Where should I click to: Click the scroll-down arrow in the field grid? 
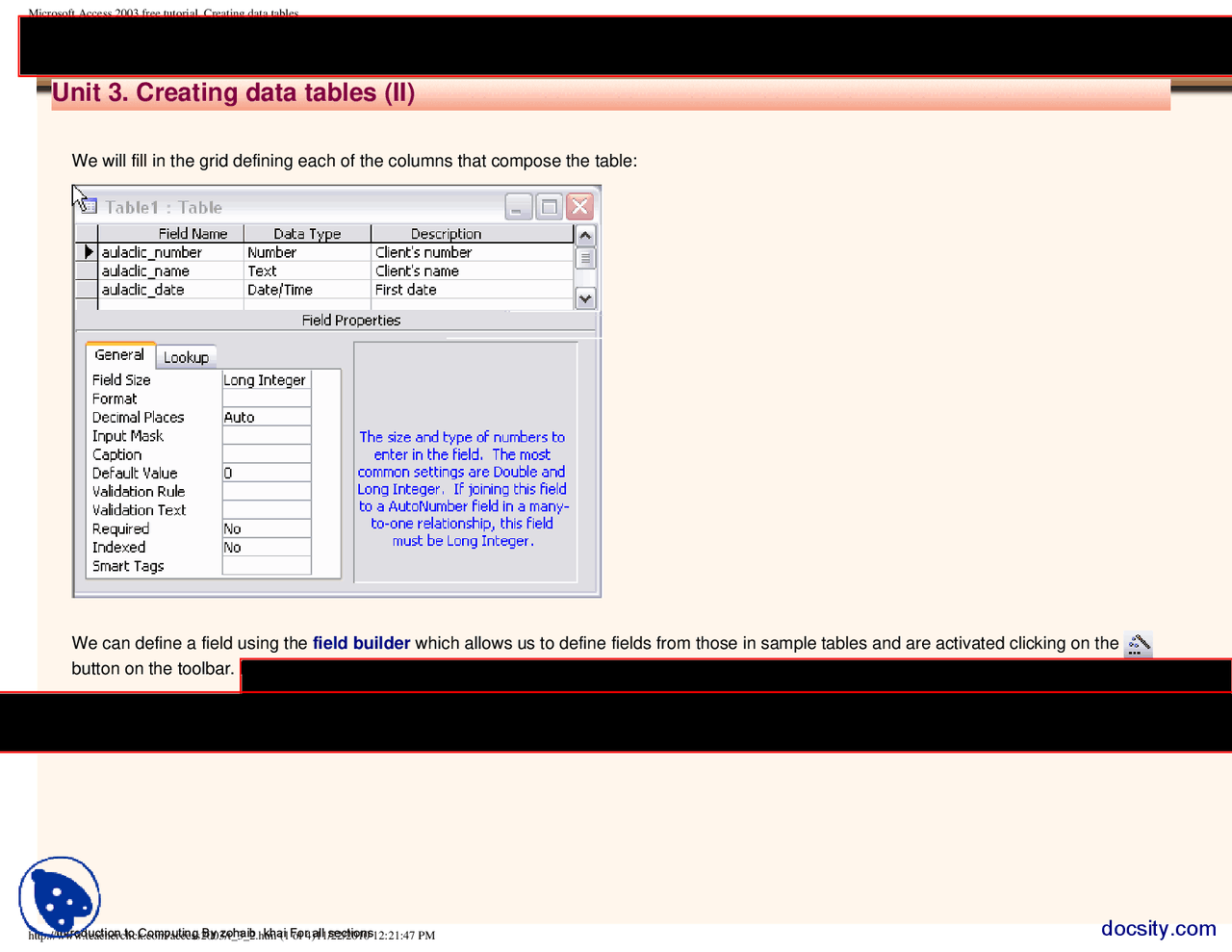click(584, 298)
